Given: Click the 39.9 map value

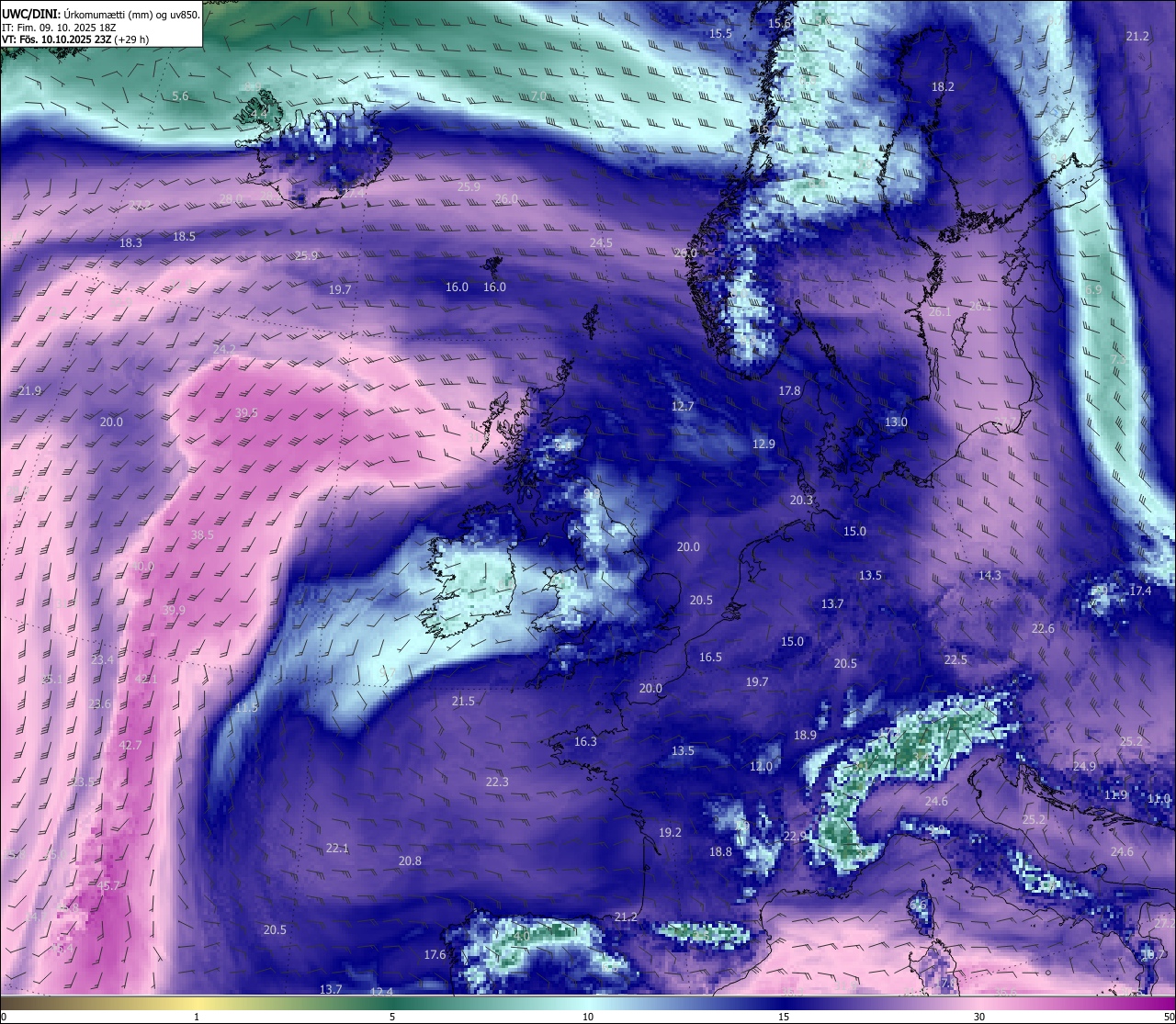Looking at the screenshot, I should (174, 611).
